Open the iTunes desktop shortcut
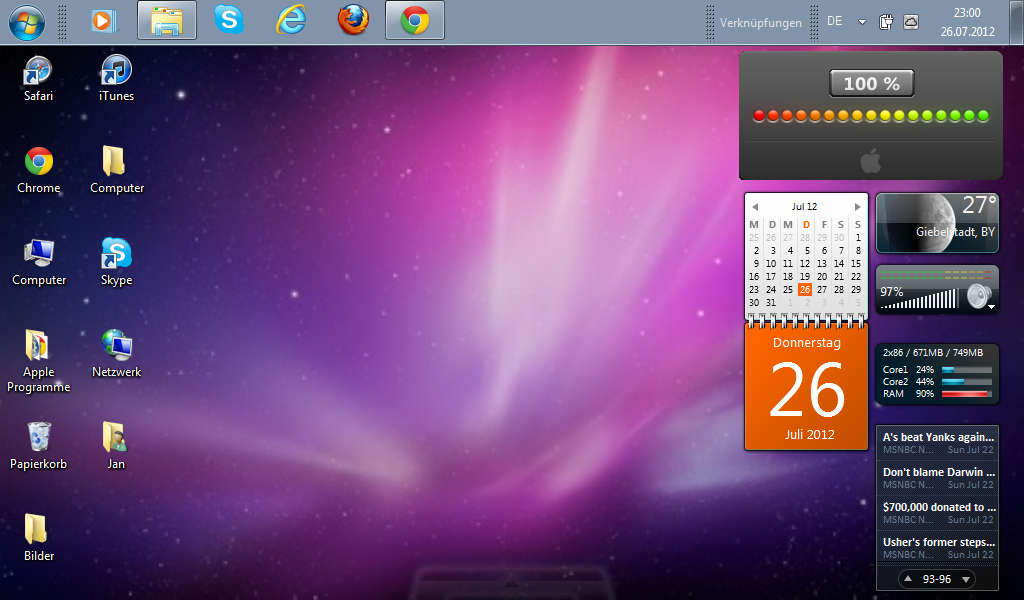The height and width of the screenshot is (600, 1024). coord(116,79)
